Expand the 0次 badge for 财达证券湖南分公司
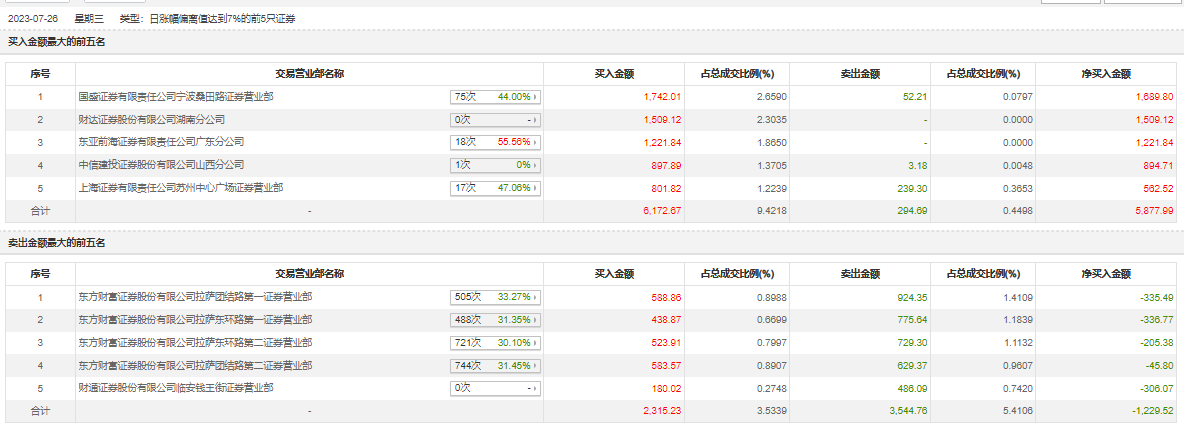The height and width of the screenshot is (428, 1184). point(495,120)
